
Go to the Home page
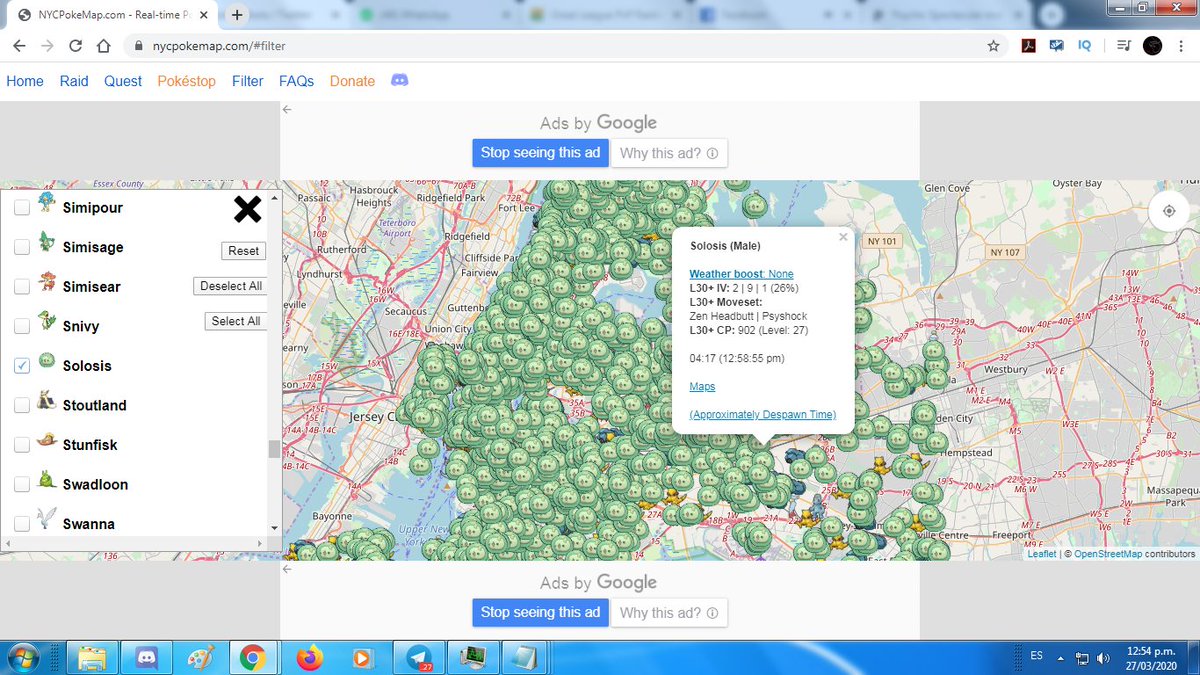(x=25, y=81)
